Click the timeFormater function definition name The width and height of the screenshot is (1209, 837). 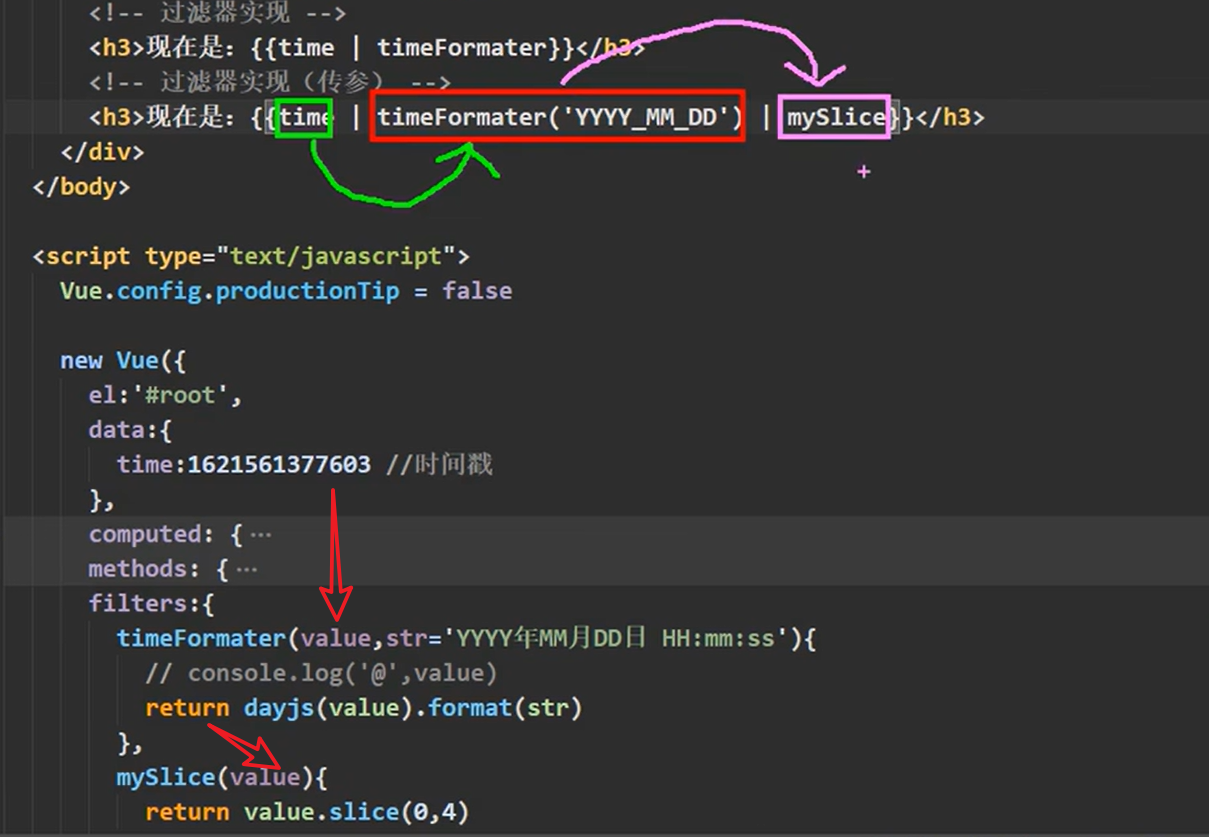201,638
